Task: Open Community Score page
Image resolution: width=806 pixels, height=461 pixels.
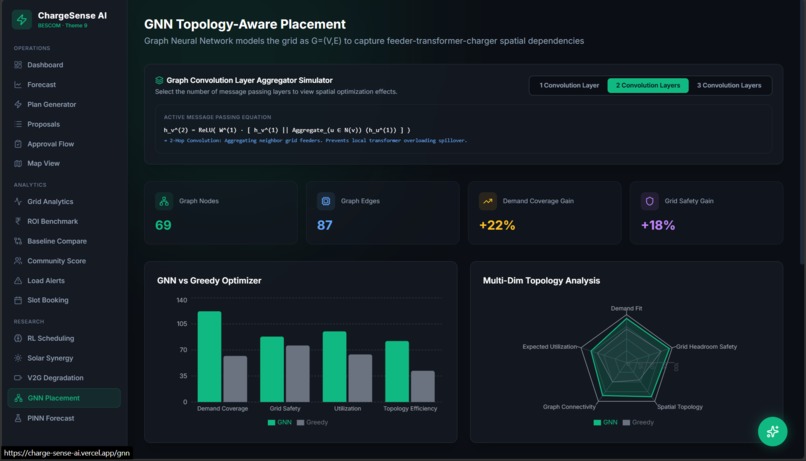Action: [x=64, y=261]
